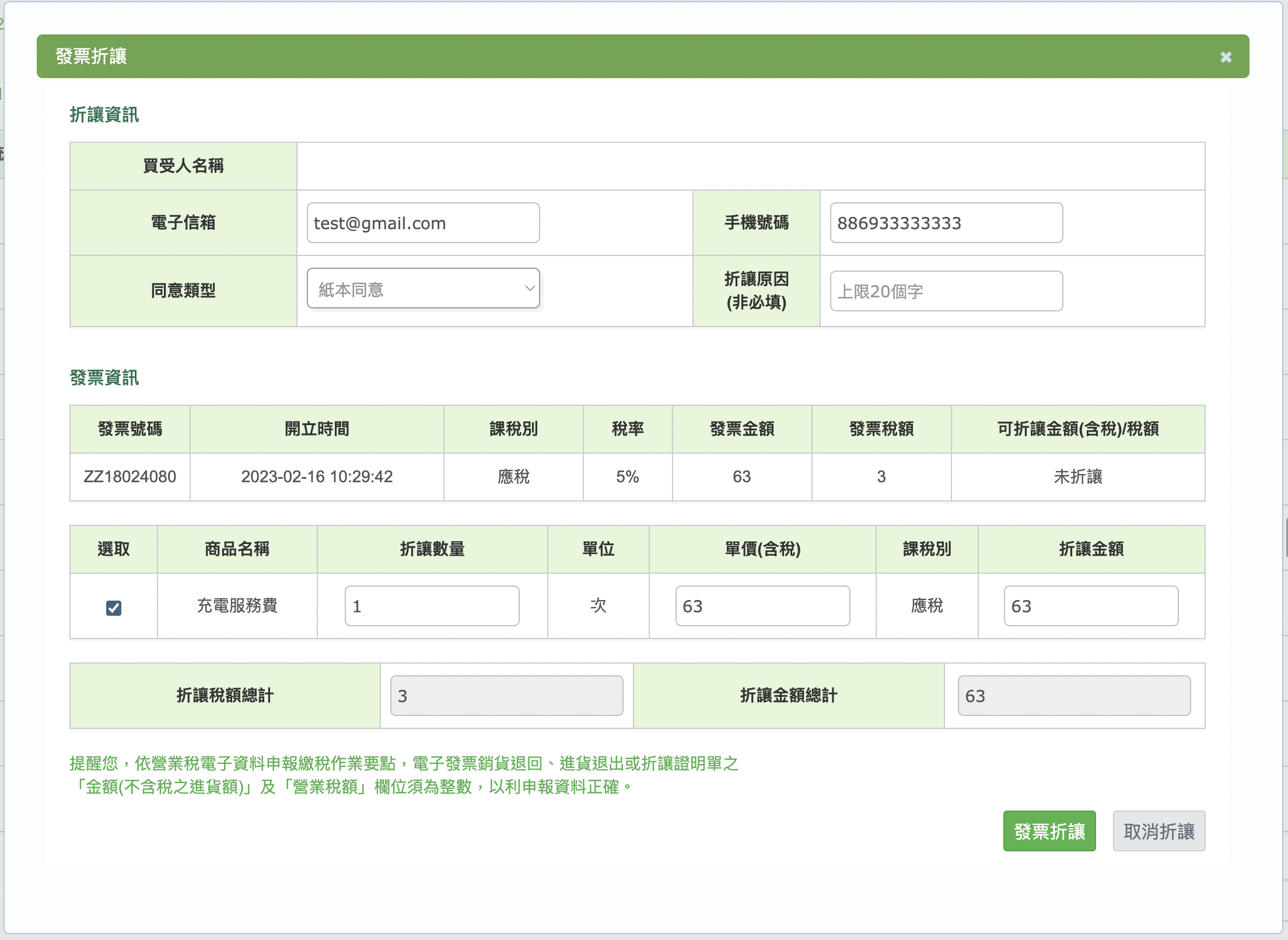Screen dimensions: 1288x940
Task: Click the 發票資訊 section heading
Action: [x=104, y=378]
